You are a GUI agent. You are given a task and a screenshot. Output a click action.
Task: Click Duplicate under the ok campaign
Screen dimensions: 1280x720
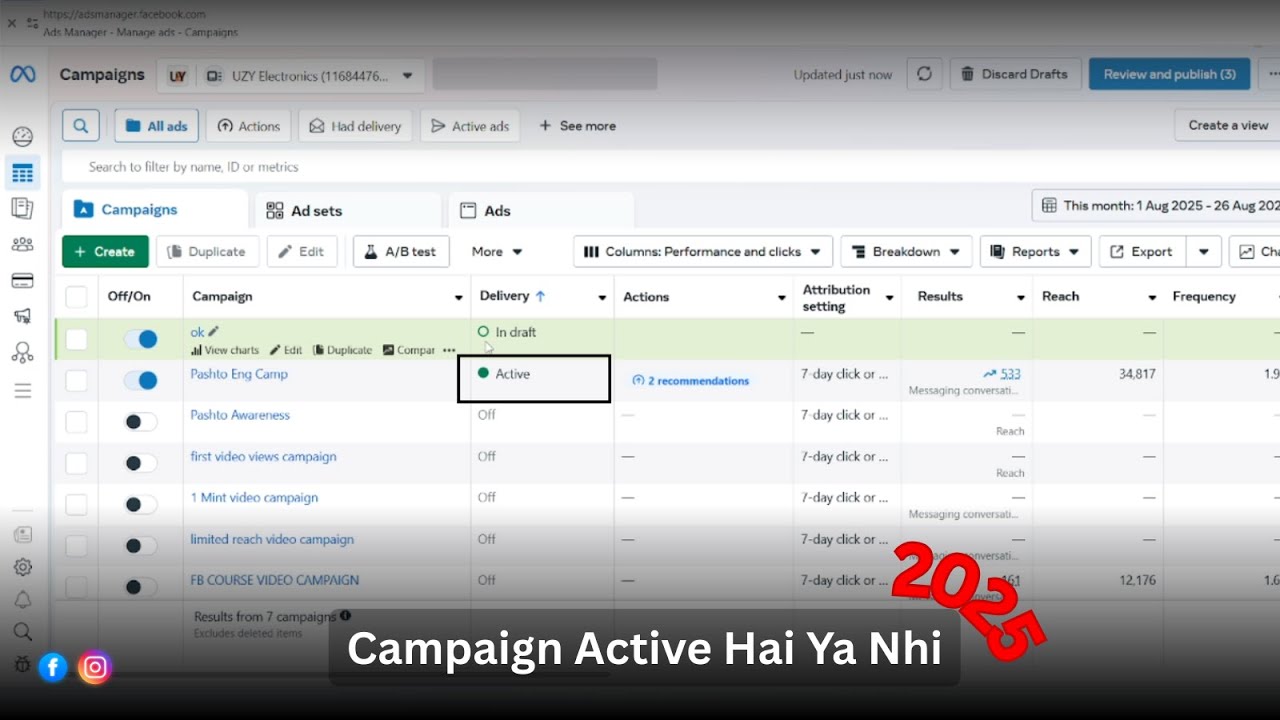343,350
